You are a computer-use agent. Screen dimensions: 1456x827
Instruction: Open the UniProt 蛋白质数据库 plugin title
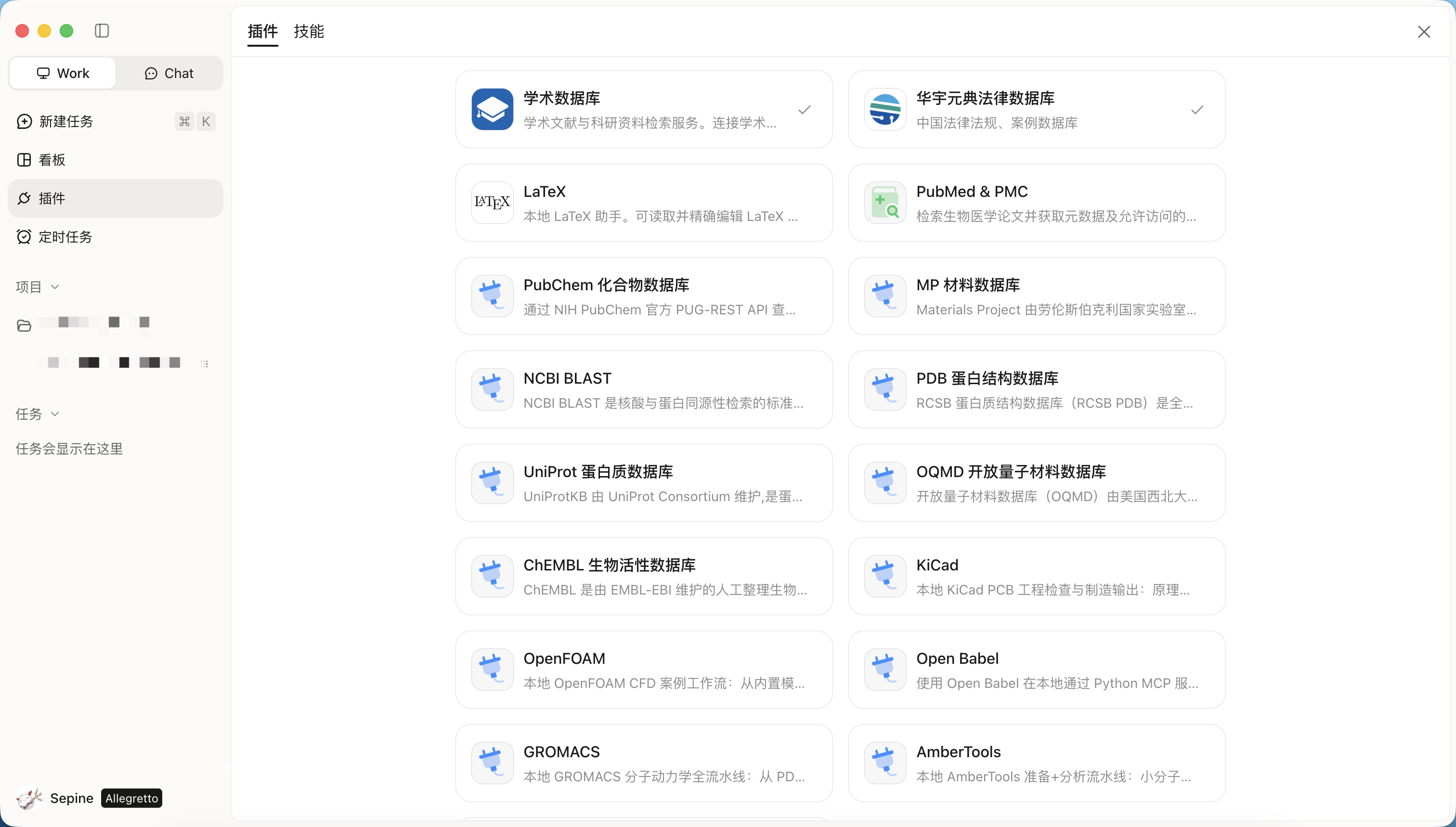(x=598, y=471)
